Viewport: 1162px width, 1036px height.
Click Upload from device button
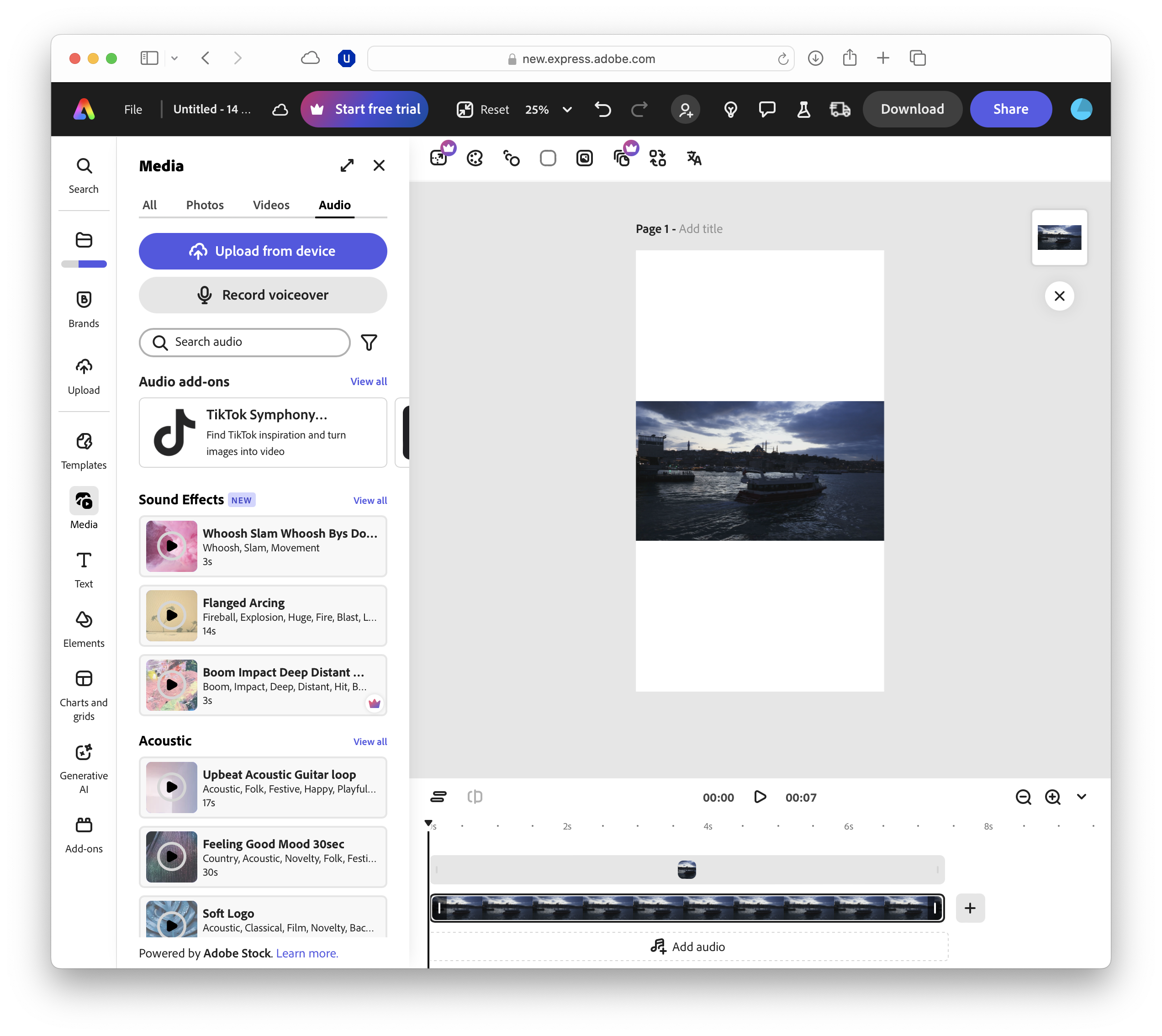(263, 251)
